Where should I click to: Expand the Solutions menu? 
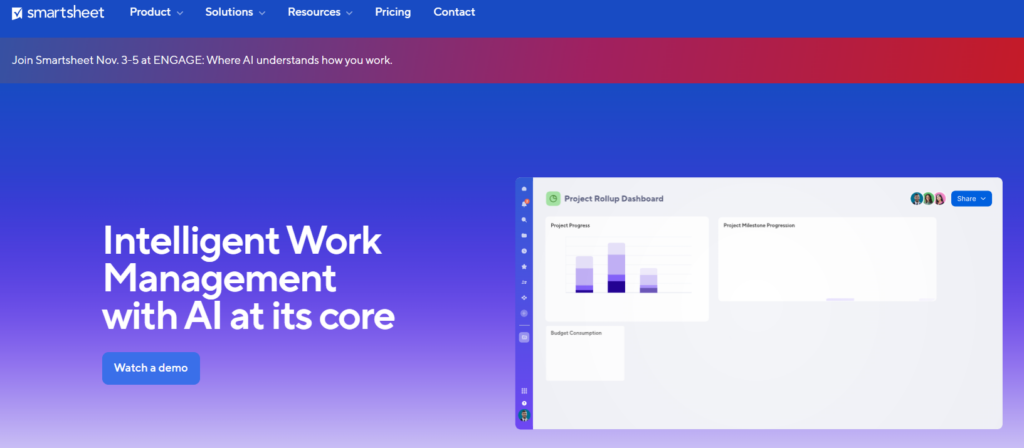(235, 12)
